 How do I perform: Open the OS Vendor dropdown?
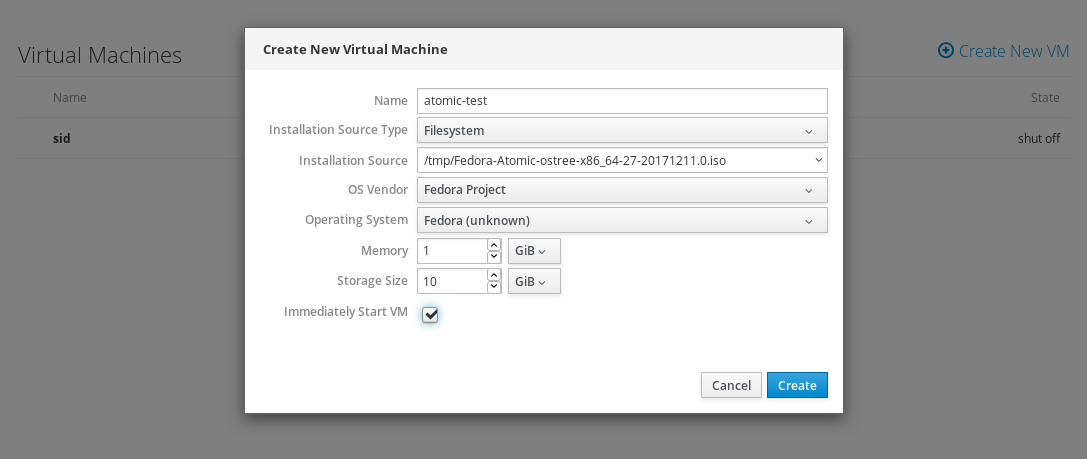tap(621, 190)
